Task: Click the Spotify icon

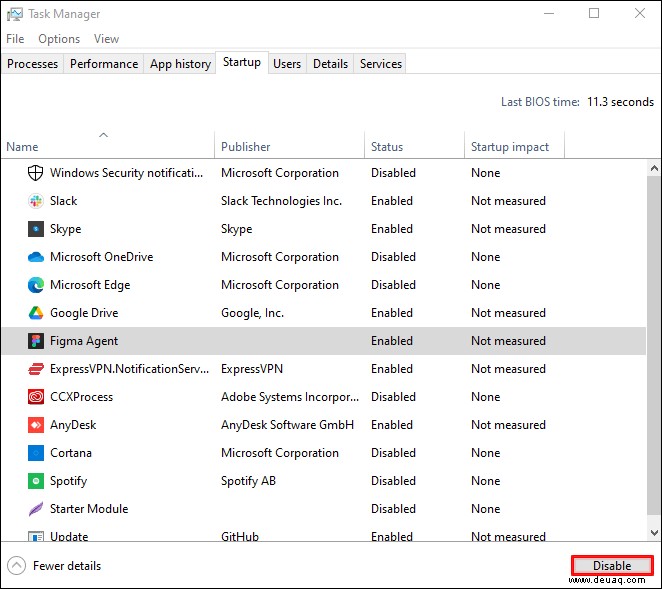Action: (36, 481)
